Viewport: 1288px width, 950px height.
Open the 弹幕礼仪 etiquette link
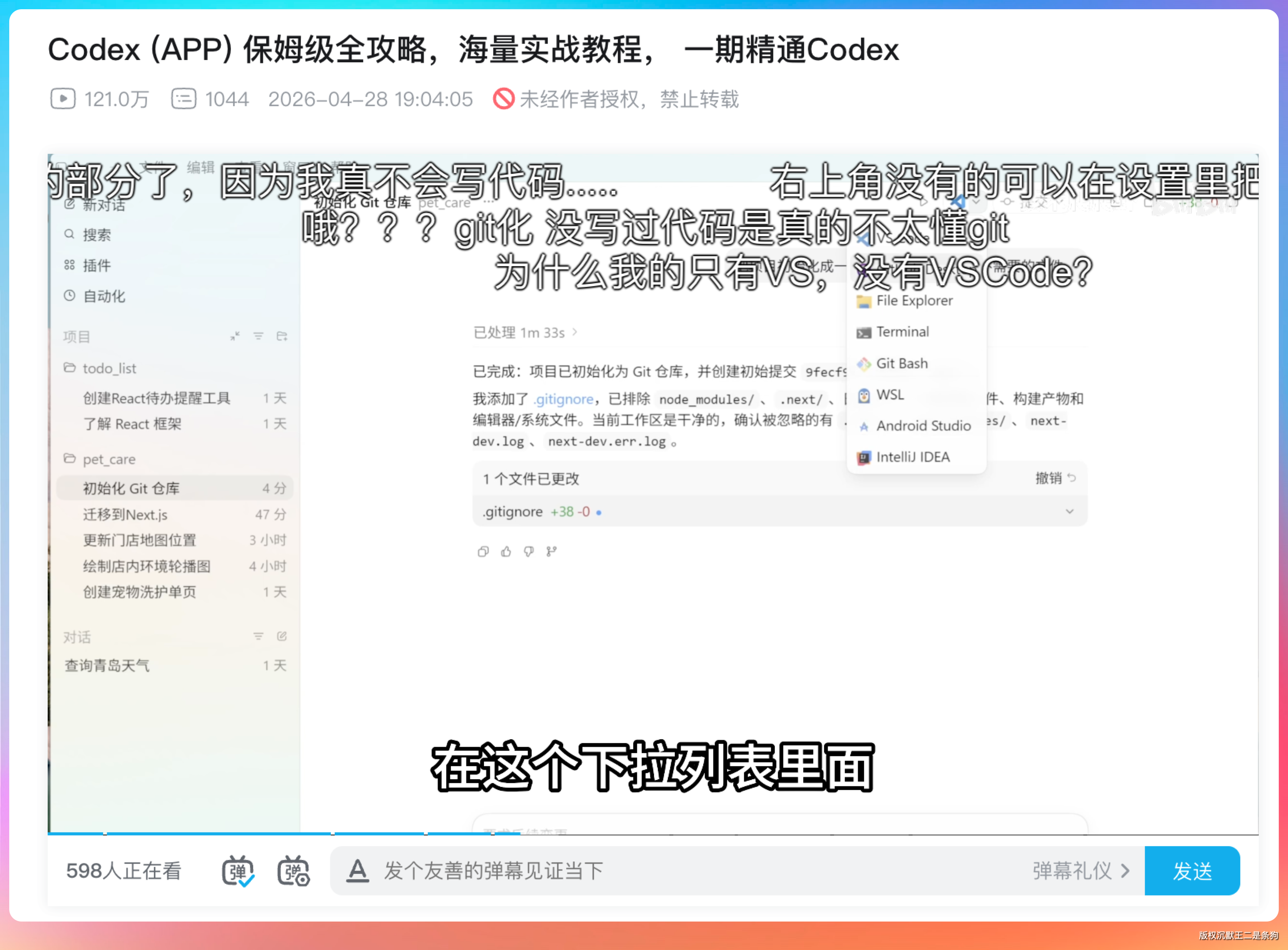[x=1081, y=871]
